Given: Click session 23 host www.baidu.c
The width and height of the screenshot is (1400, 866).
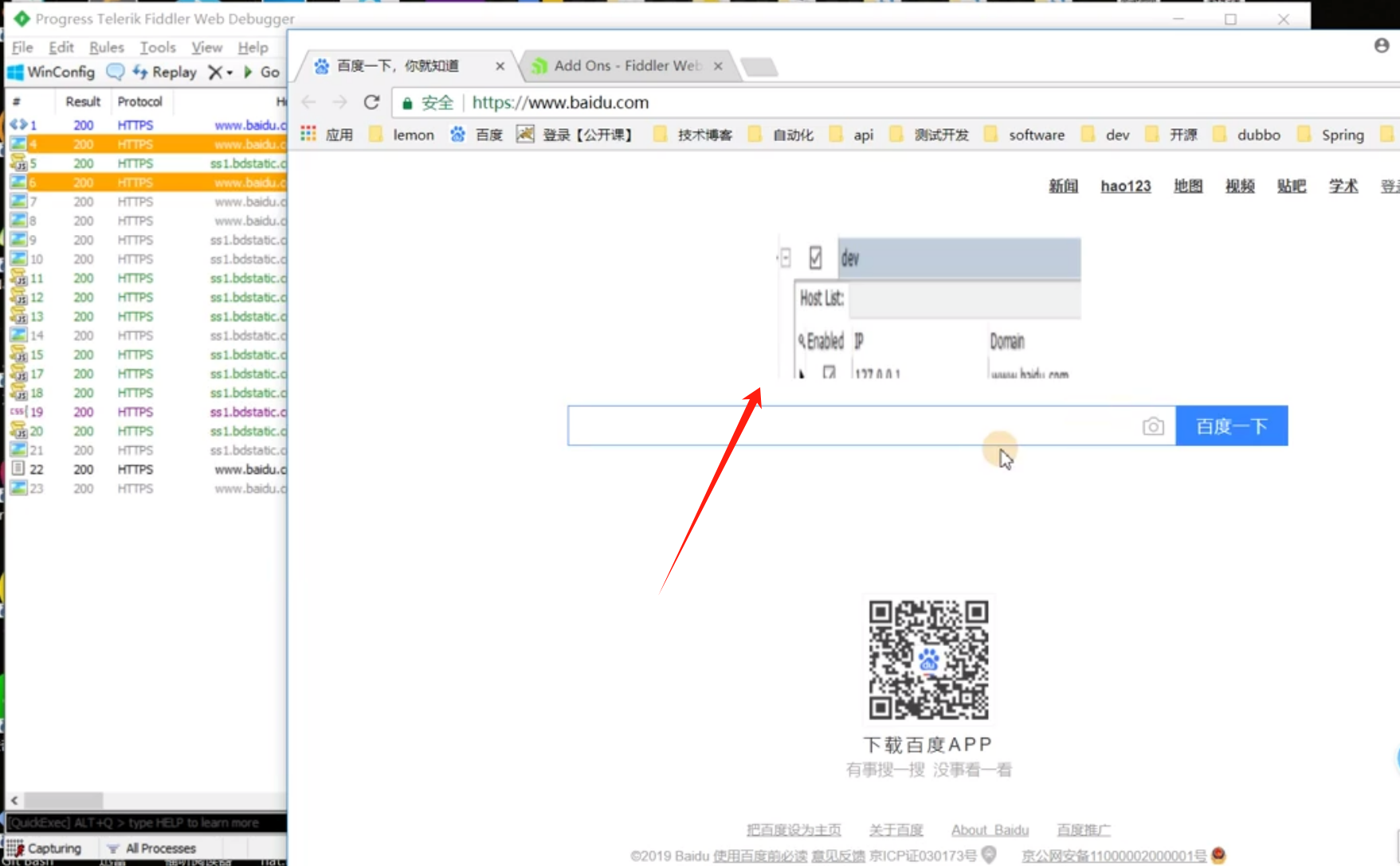Looking at the screenshot, I should click(x=250, y=488).
